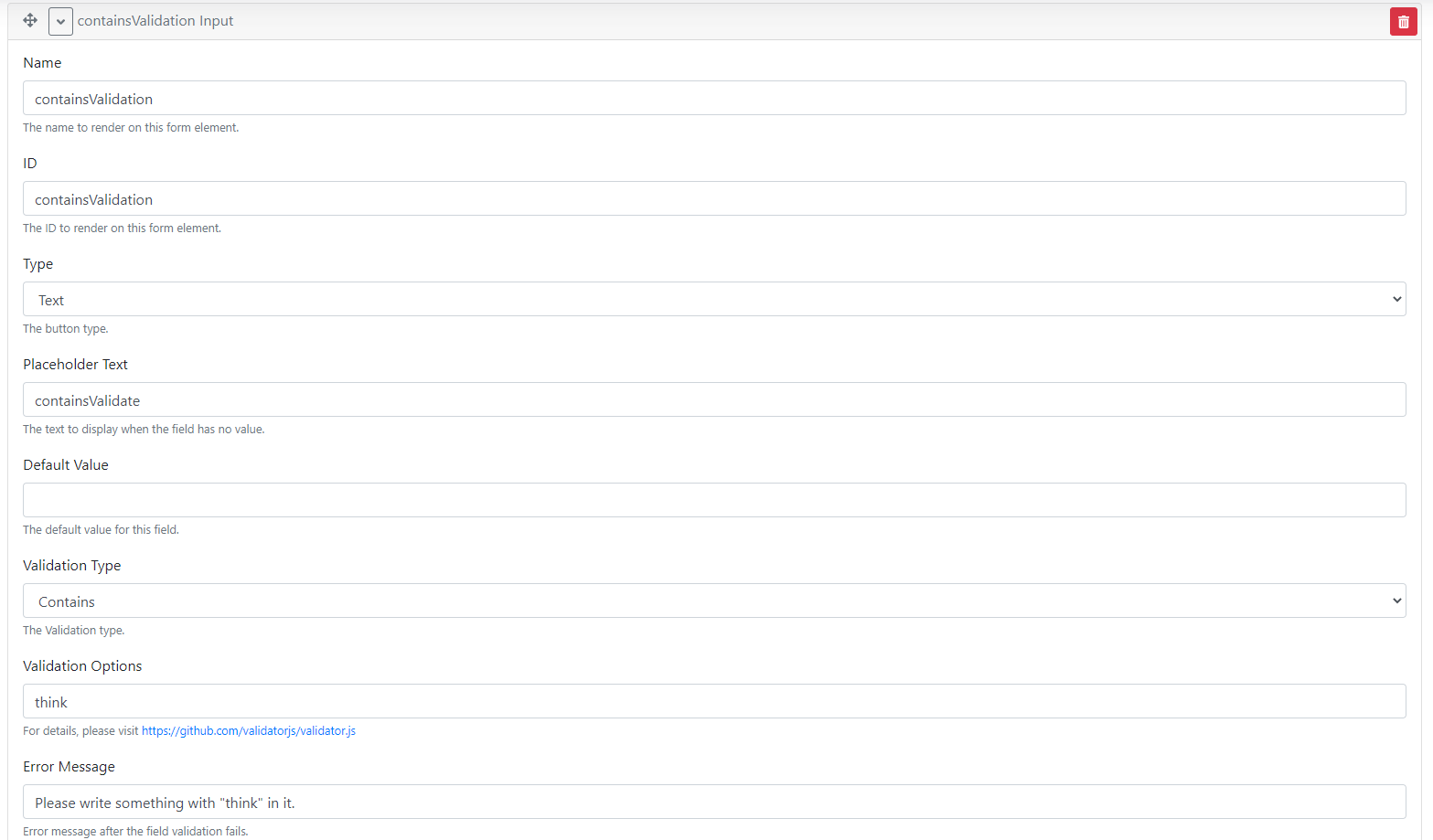
Task: Click the ID input field
Action: (x=714, y=198)
